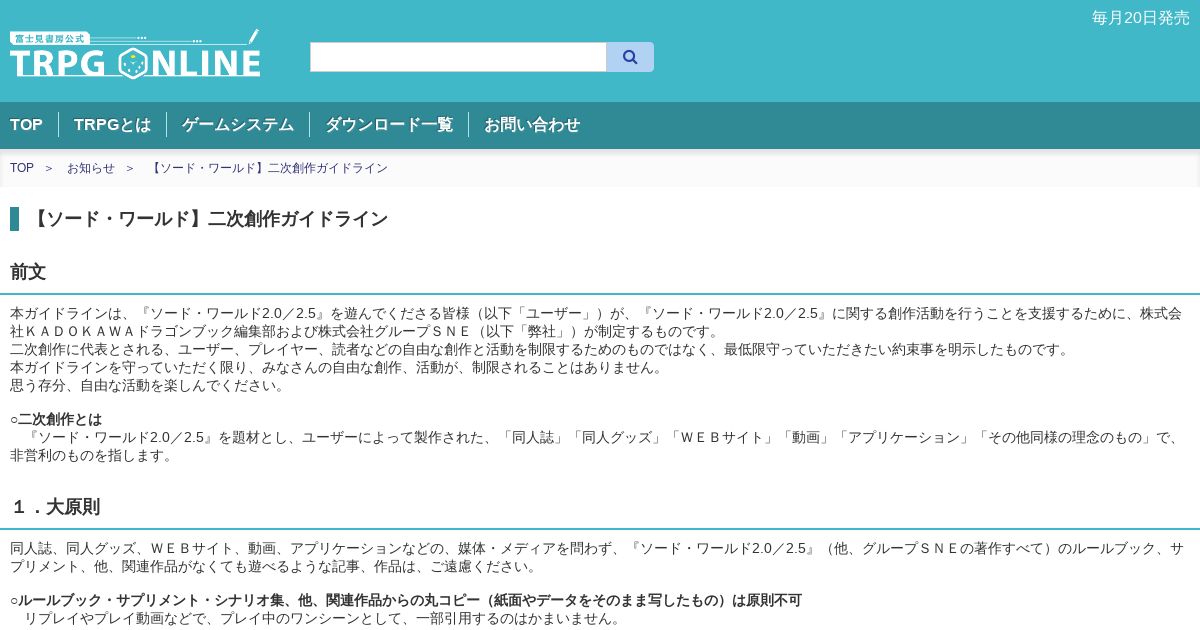
Task: Click the 毎月20日発売 header text
Action: tap(1141, 18)
